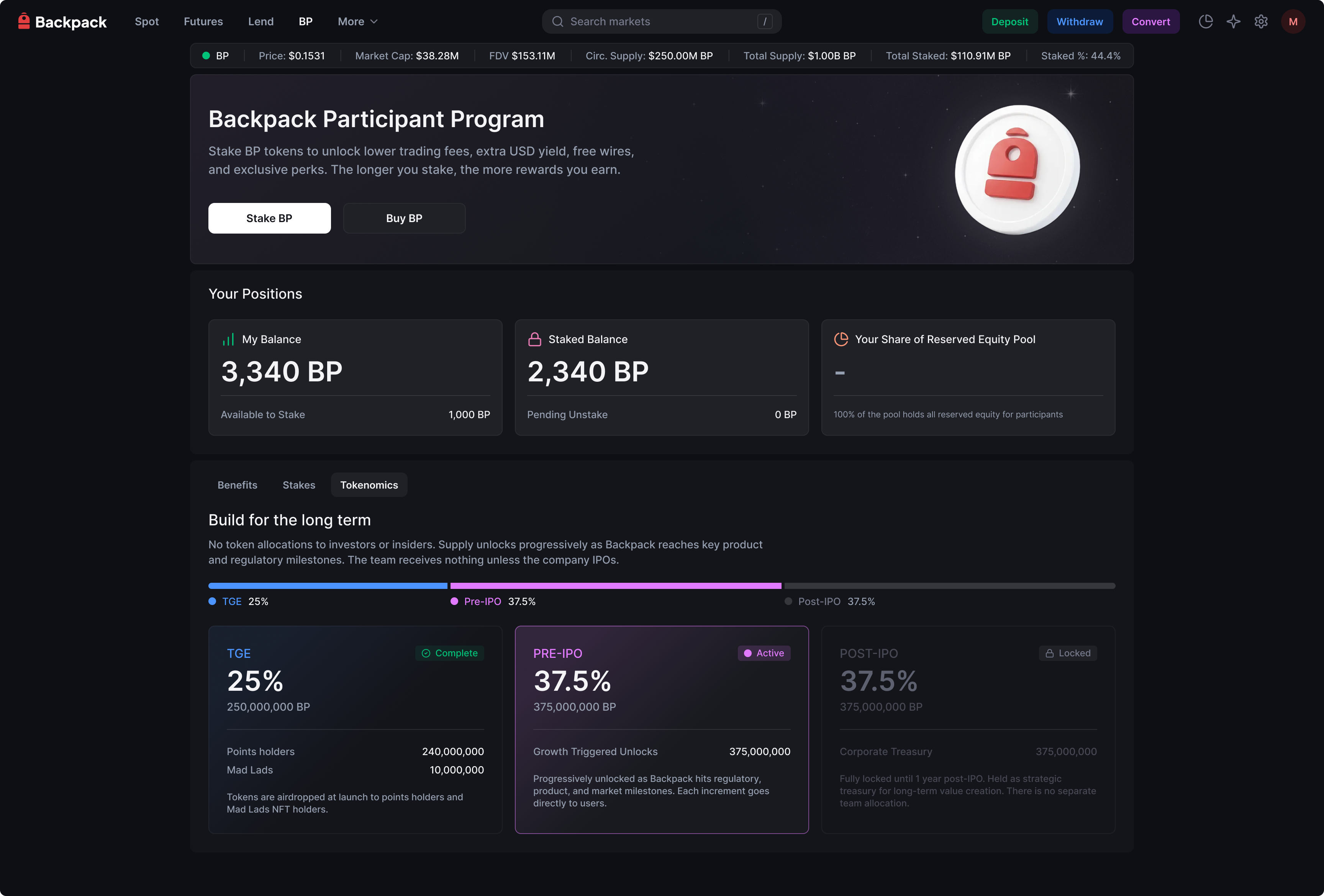
Task: Click the PRE-IPO card title
Action: click(x=558, y=654)
